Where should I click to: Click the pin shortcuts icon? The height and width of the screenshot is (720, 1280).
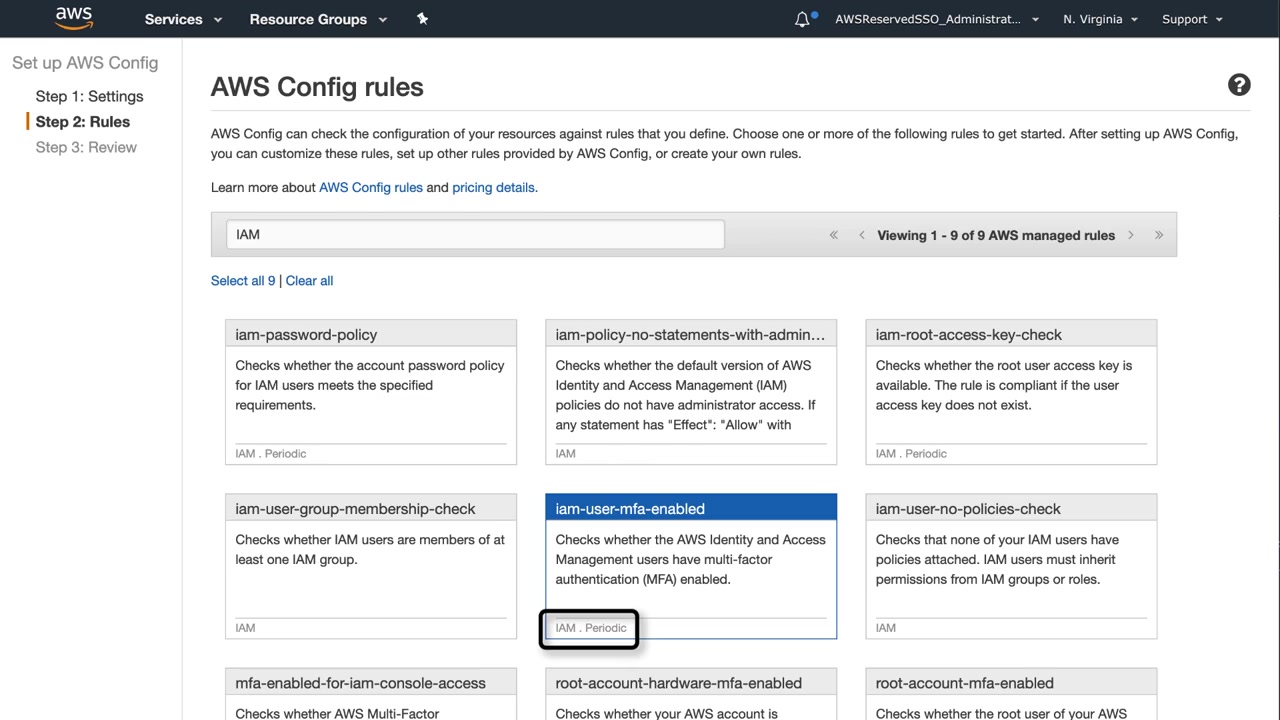tap(422, 19)
